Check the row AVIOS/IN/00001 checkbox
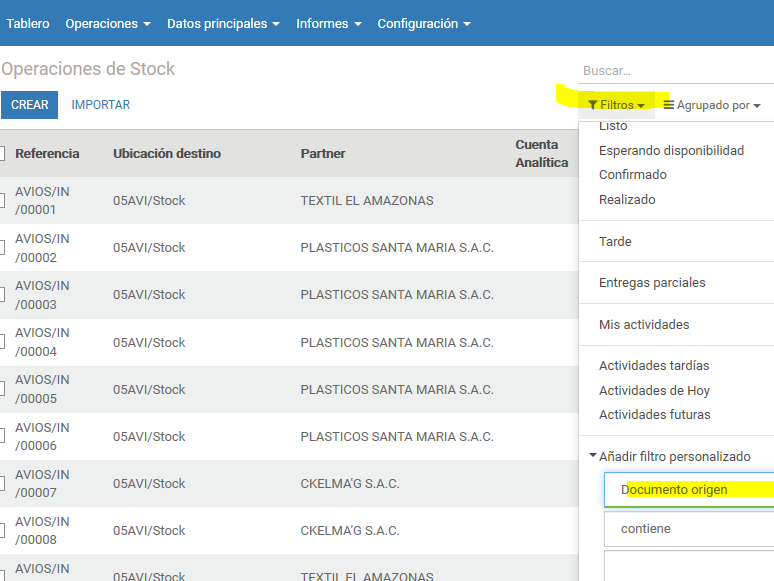This screenshot has height=581, width=774. click(2, 200)
